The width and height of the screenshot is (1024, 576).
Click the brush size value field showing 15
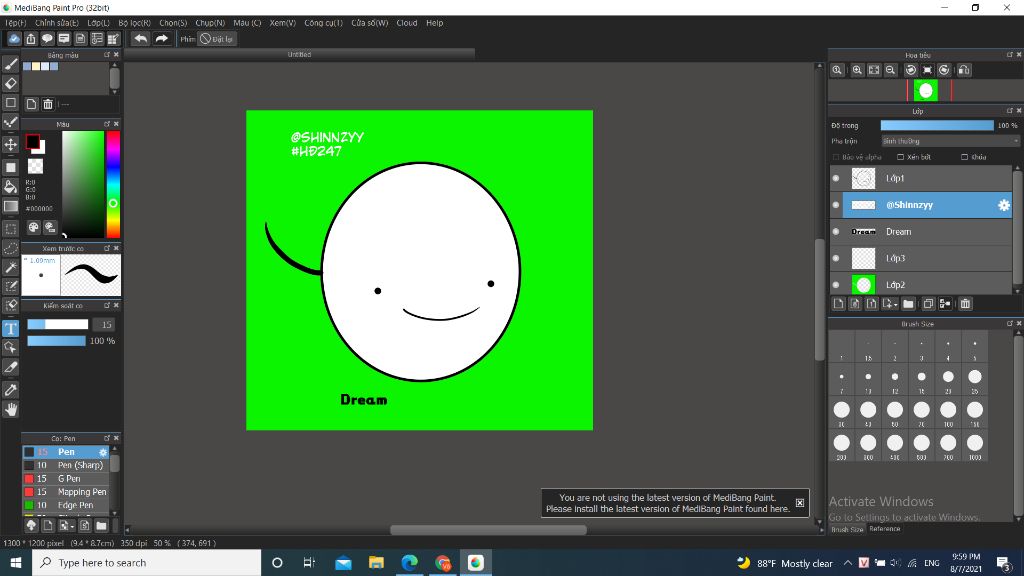click(x=104, y=325)
